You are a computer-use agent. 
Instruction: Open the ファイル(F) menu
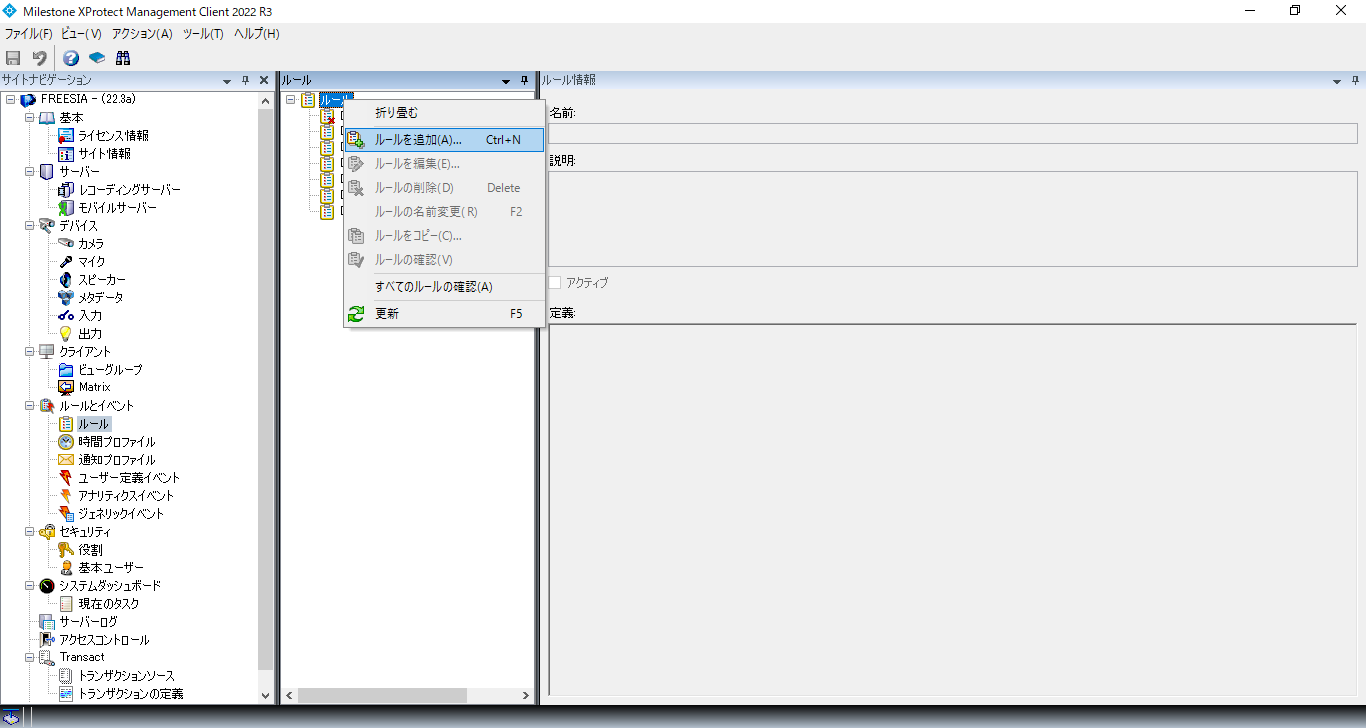(x=28, y=33)
